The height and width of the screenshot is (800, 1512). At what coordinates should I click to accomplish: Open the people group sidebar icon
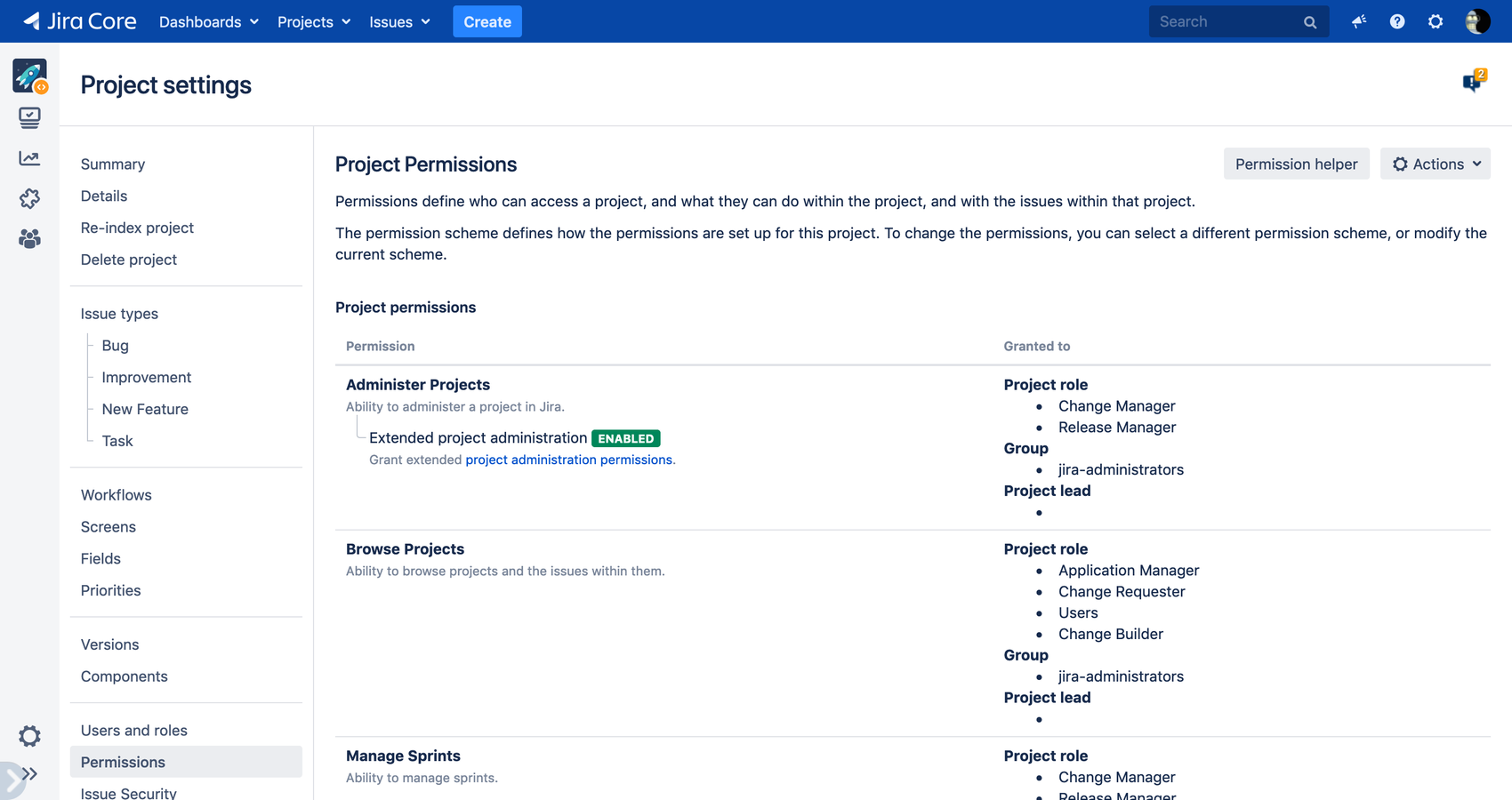29,238
